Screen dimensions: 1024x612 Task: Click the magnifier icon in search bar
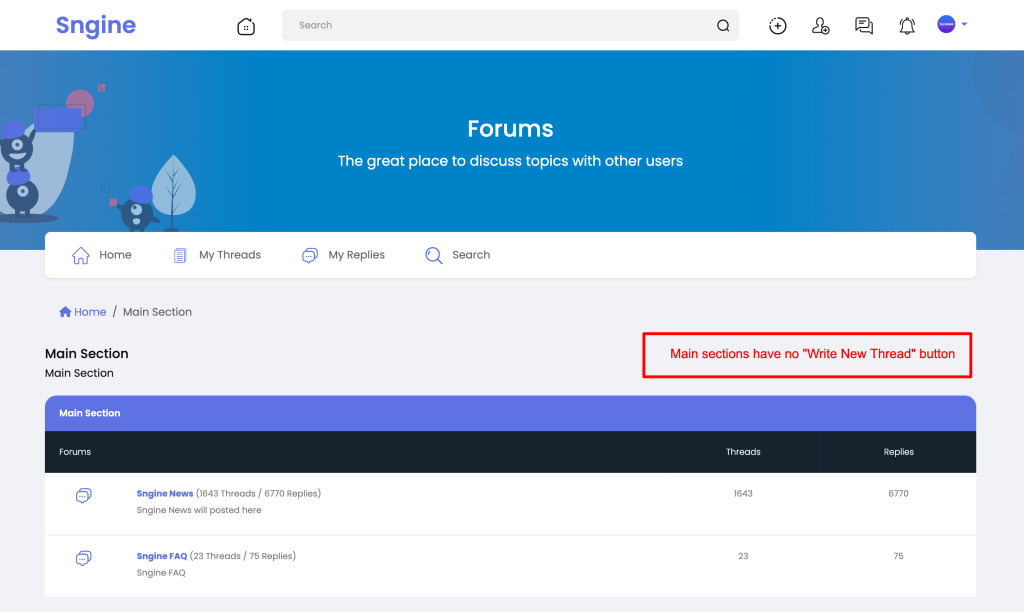[x=723, y=25]
